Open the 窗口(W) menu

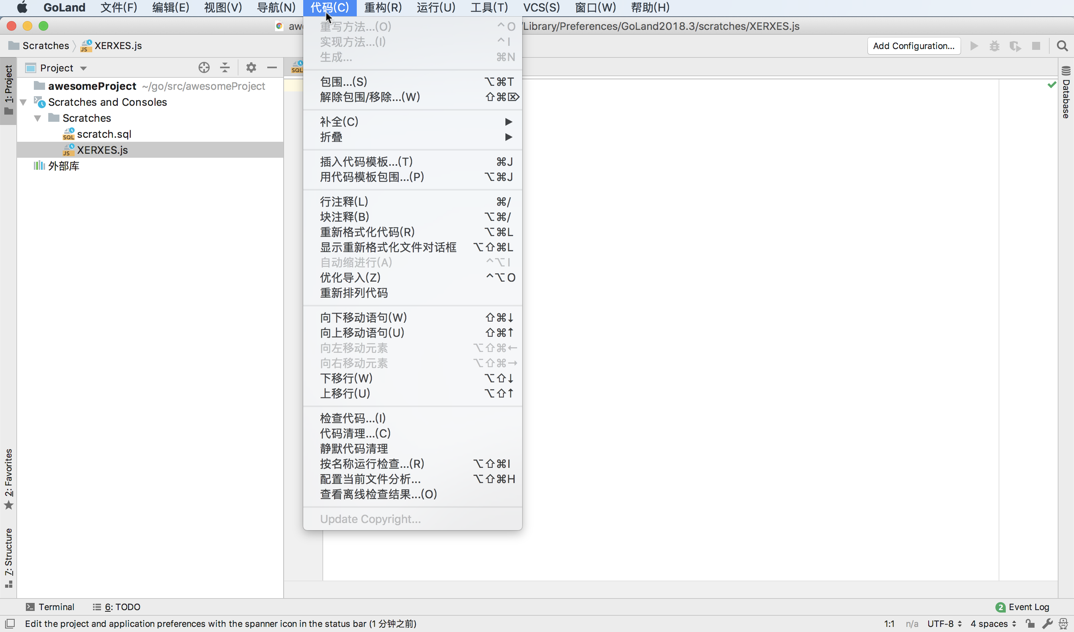[595, 8]
